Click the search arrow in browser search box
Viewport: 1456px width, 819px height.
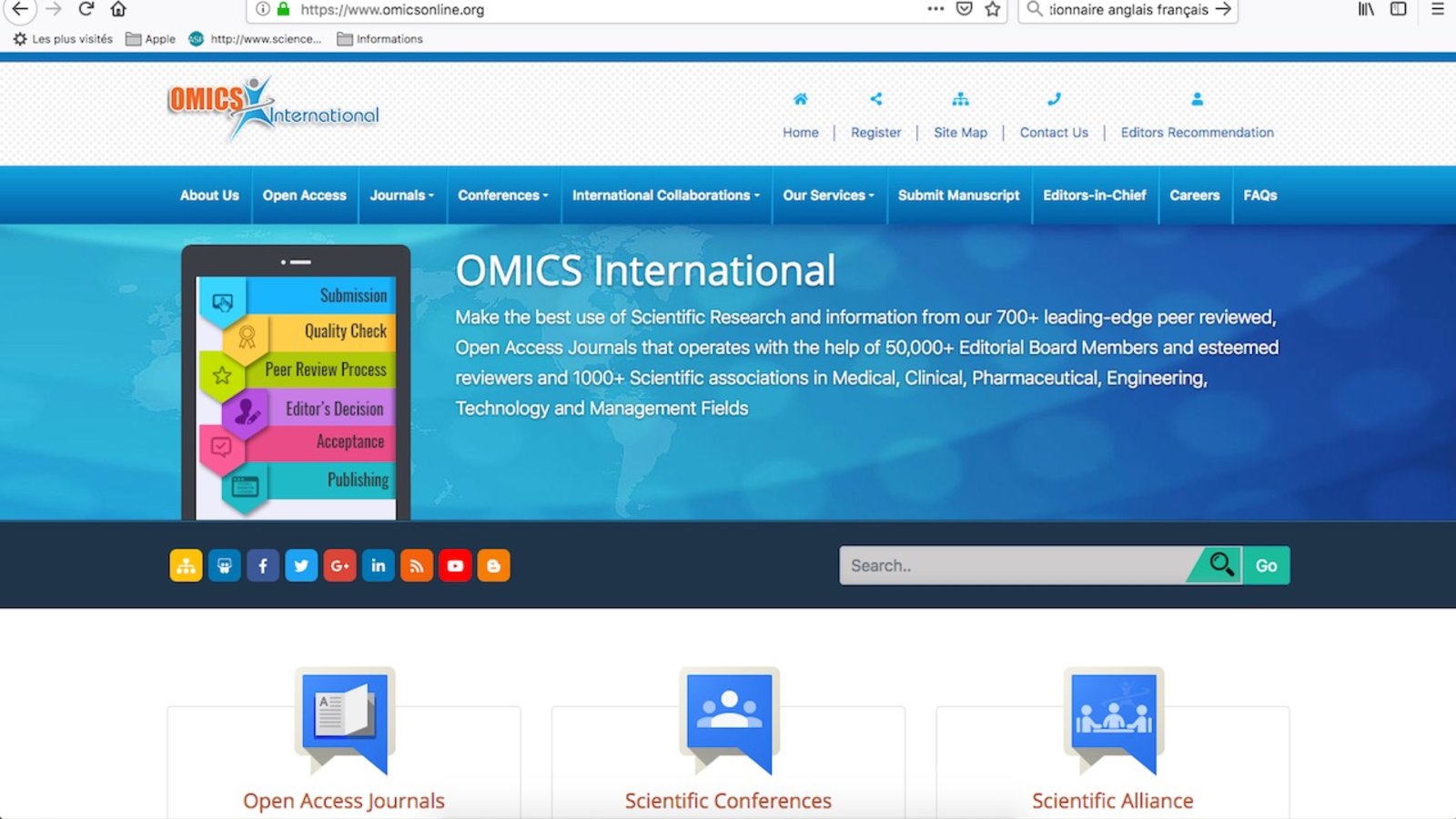(1223, 9)
